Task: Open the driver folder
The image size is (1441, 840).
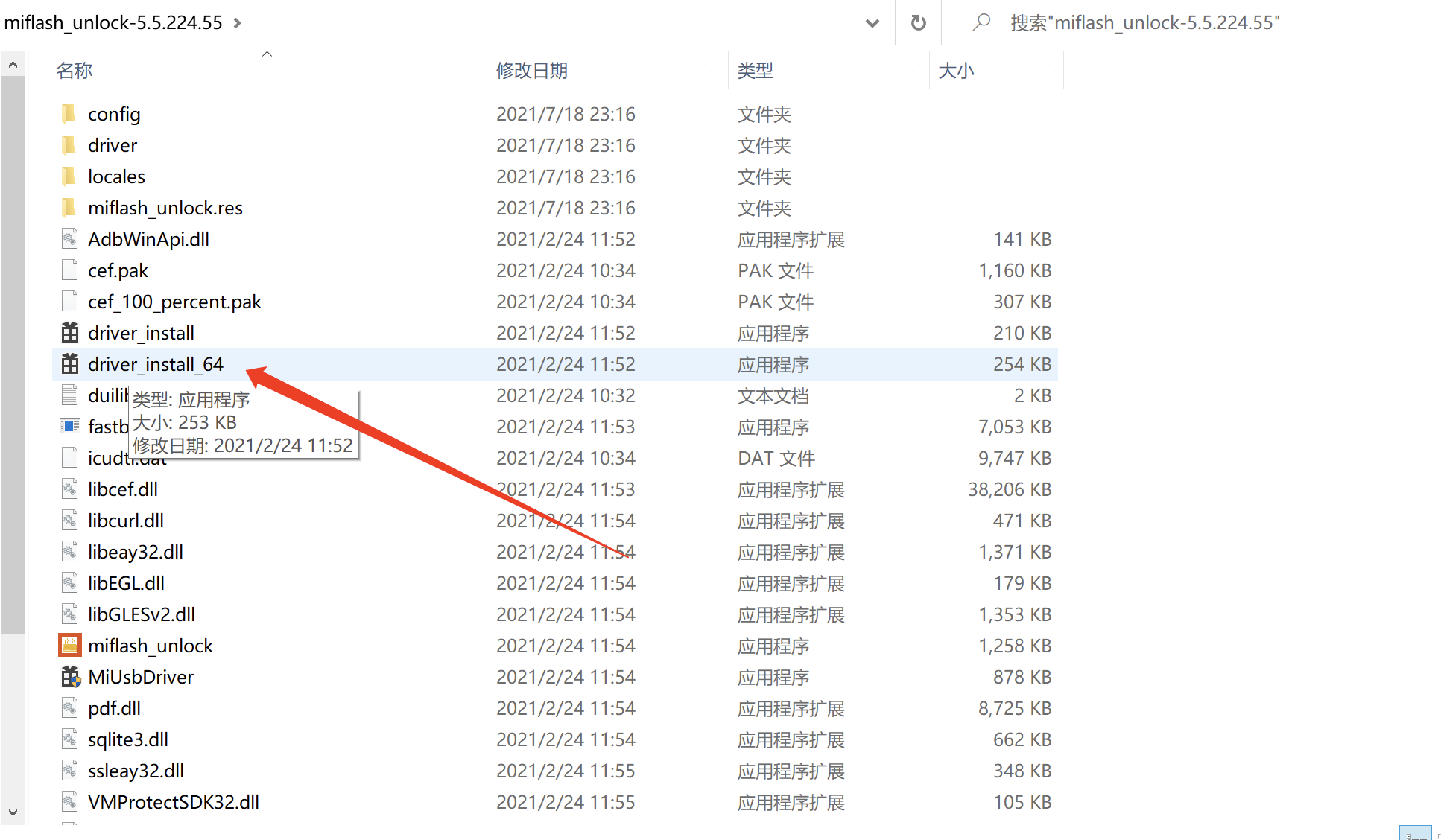Action: (x=112, y=145)
